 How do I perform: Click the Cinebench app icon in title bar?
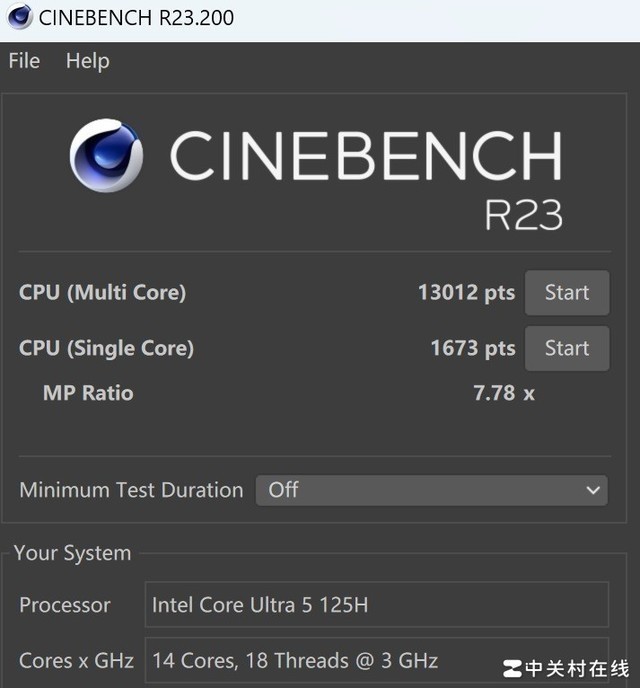click(x=19, y=17)
